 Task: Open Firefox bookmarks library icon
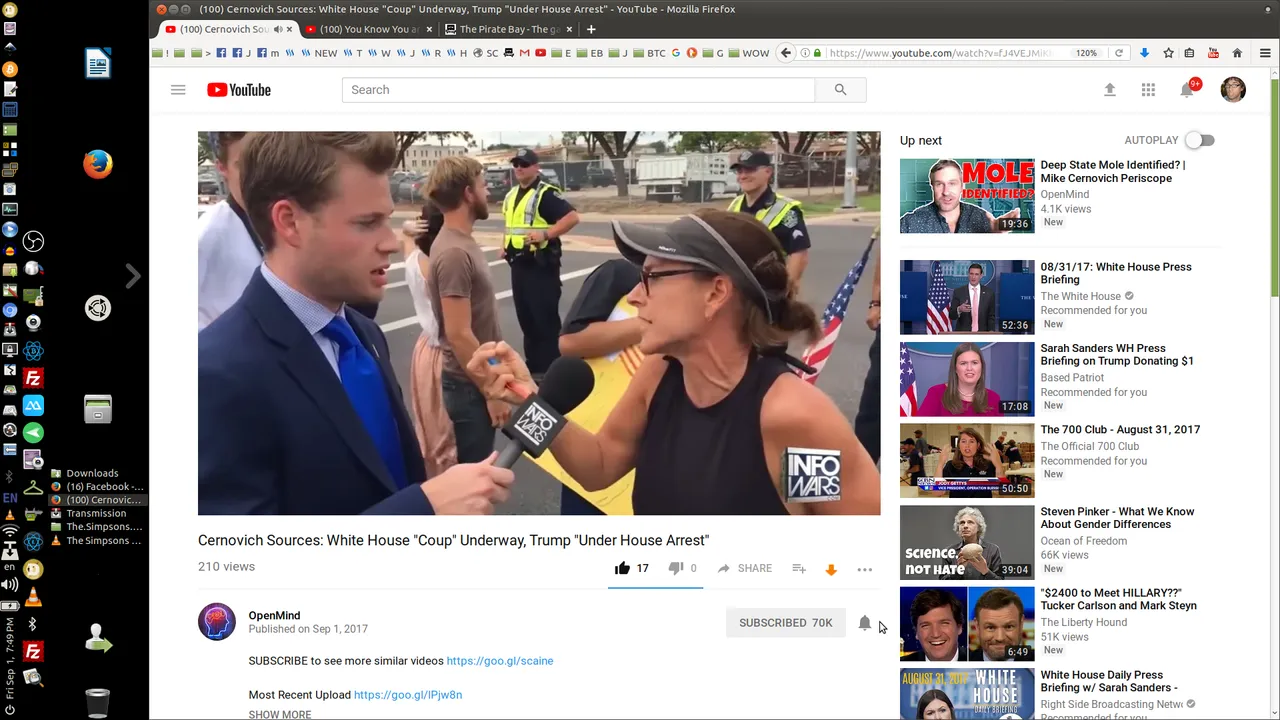click(x=1190, y=53)
